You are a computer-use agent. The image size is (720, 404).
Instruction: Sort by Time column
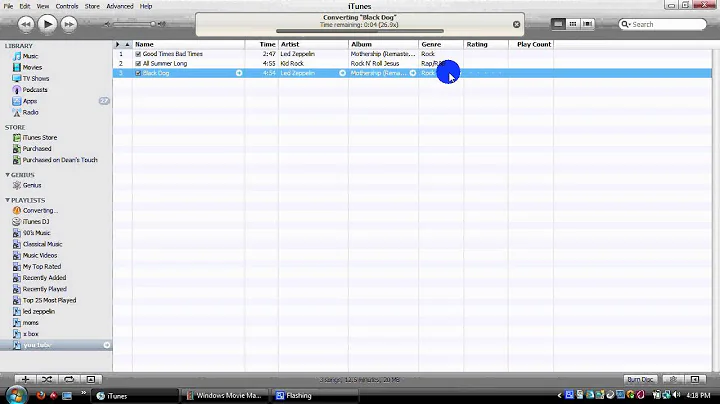[x=261, y=45]
